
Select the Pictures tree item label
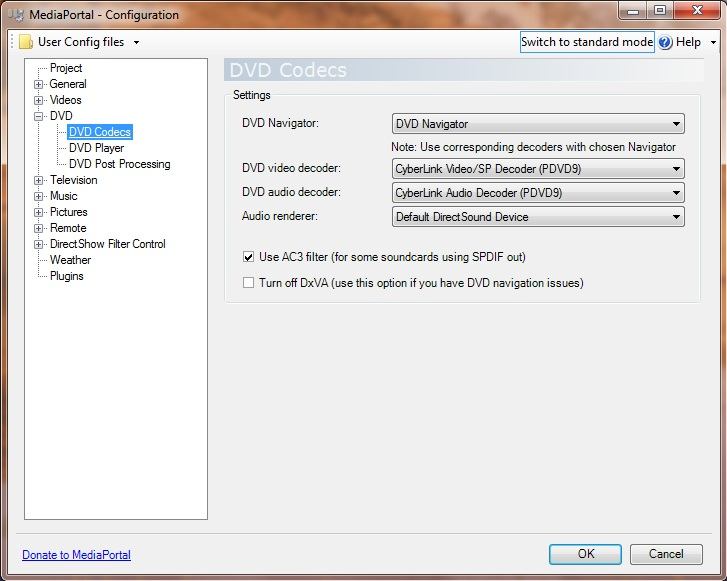point(69,212)
